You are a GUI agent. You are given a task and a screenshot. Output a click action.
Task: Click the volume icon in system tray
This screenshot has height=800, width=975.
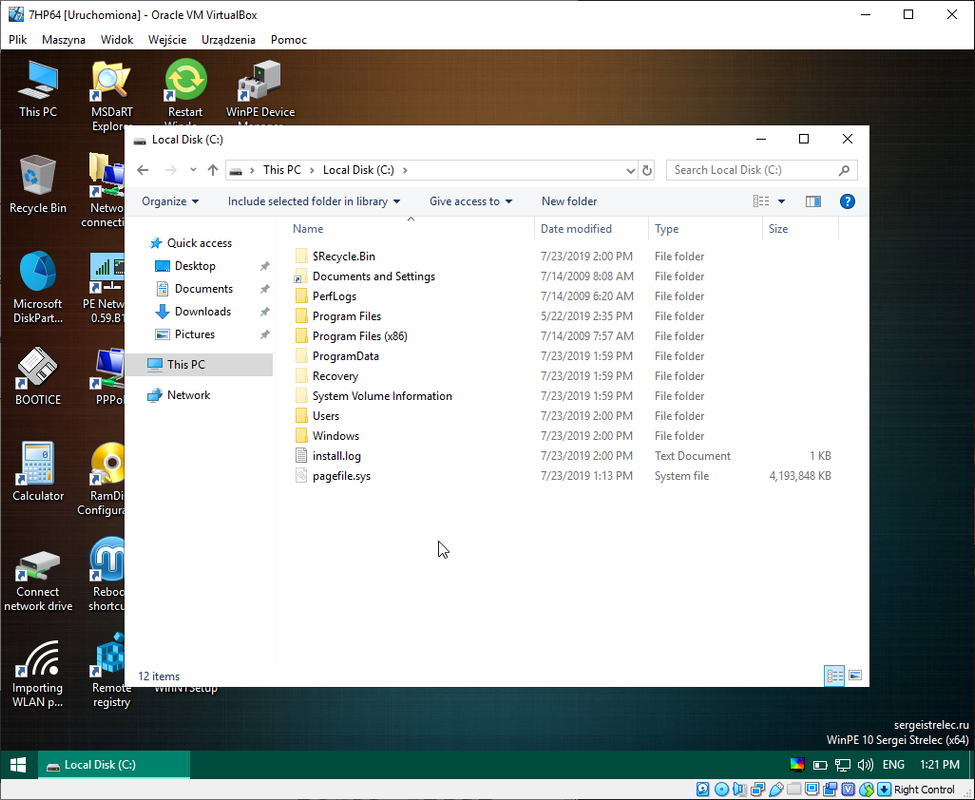(865, 765)
